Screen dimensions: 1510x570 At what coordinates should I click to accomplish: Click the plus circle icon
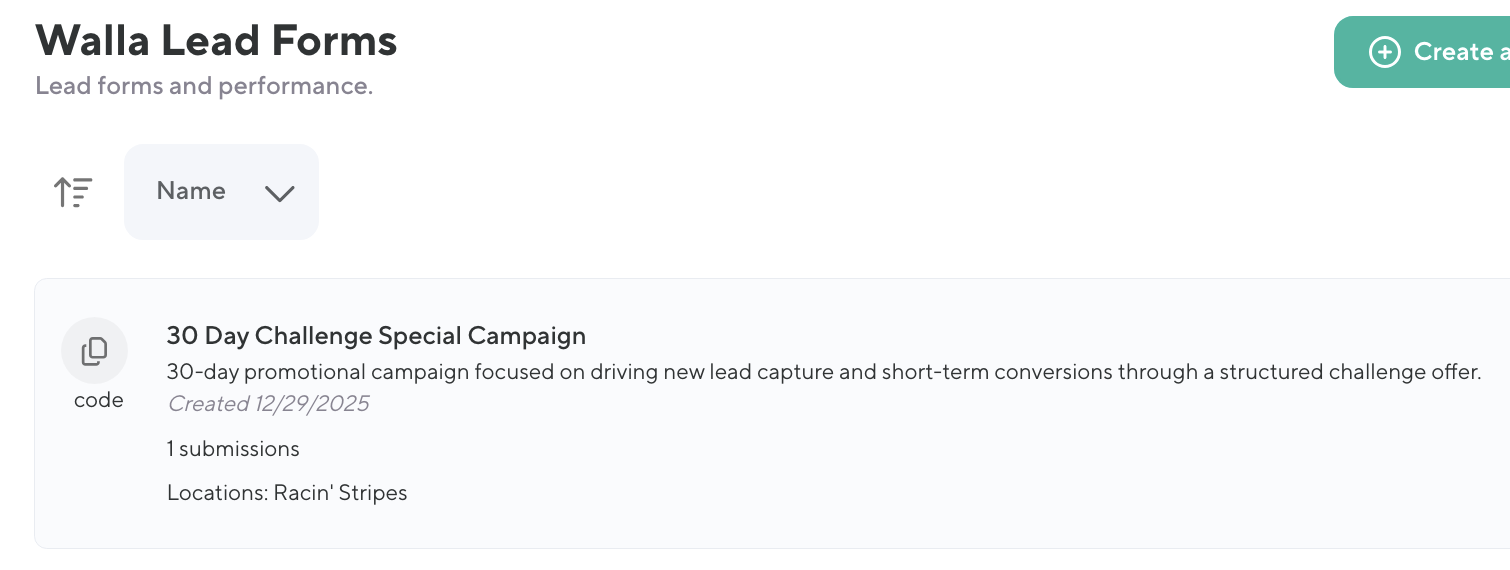click(x=1384, y=52)
